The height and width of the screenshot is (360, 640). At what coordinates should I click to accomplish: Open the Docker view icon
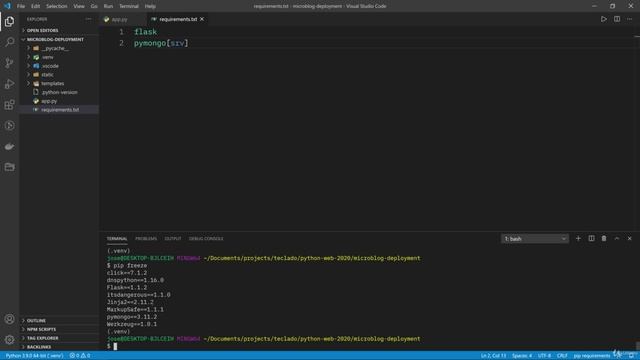pos(9,146)
